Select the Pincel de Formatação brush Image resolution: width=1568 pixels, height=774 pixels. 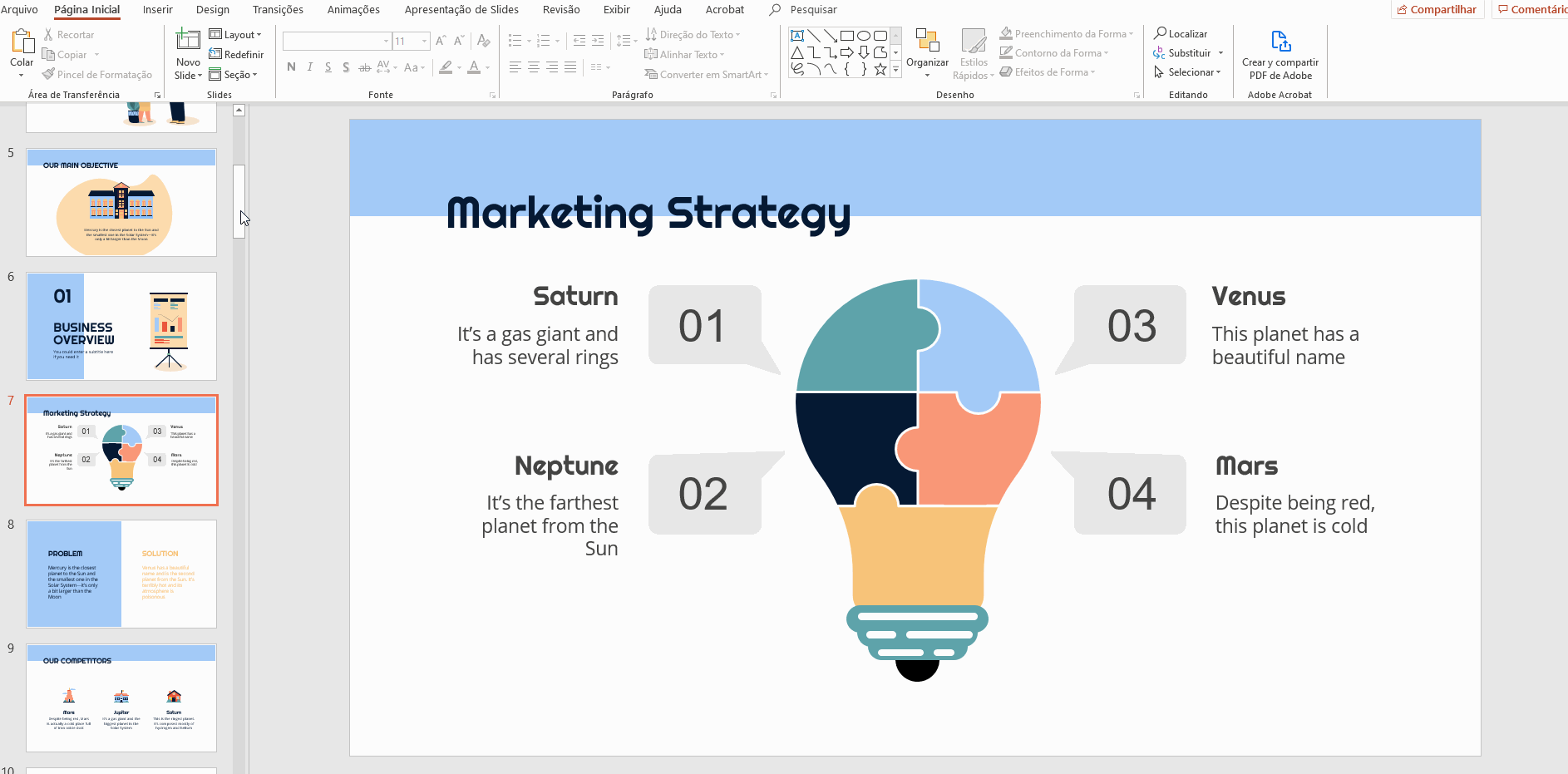[48, 75]
